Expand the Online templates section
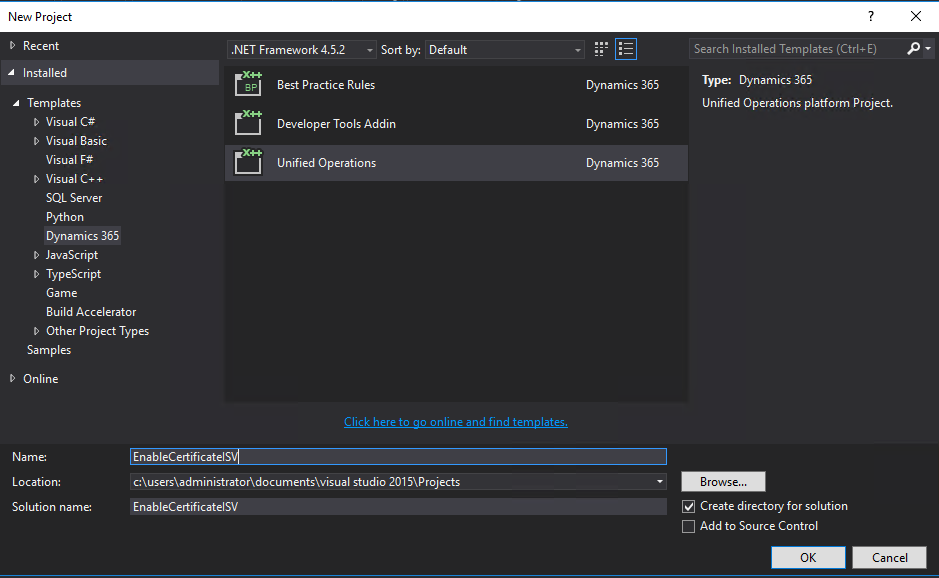 (13, 379)
